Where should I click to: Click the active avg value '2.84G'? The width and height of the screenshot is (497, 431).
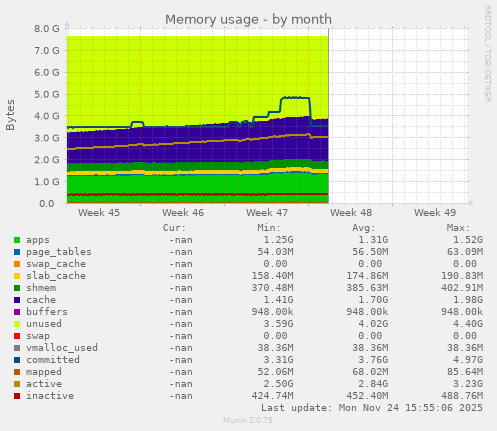(373, 384)
